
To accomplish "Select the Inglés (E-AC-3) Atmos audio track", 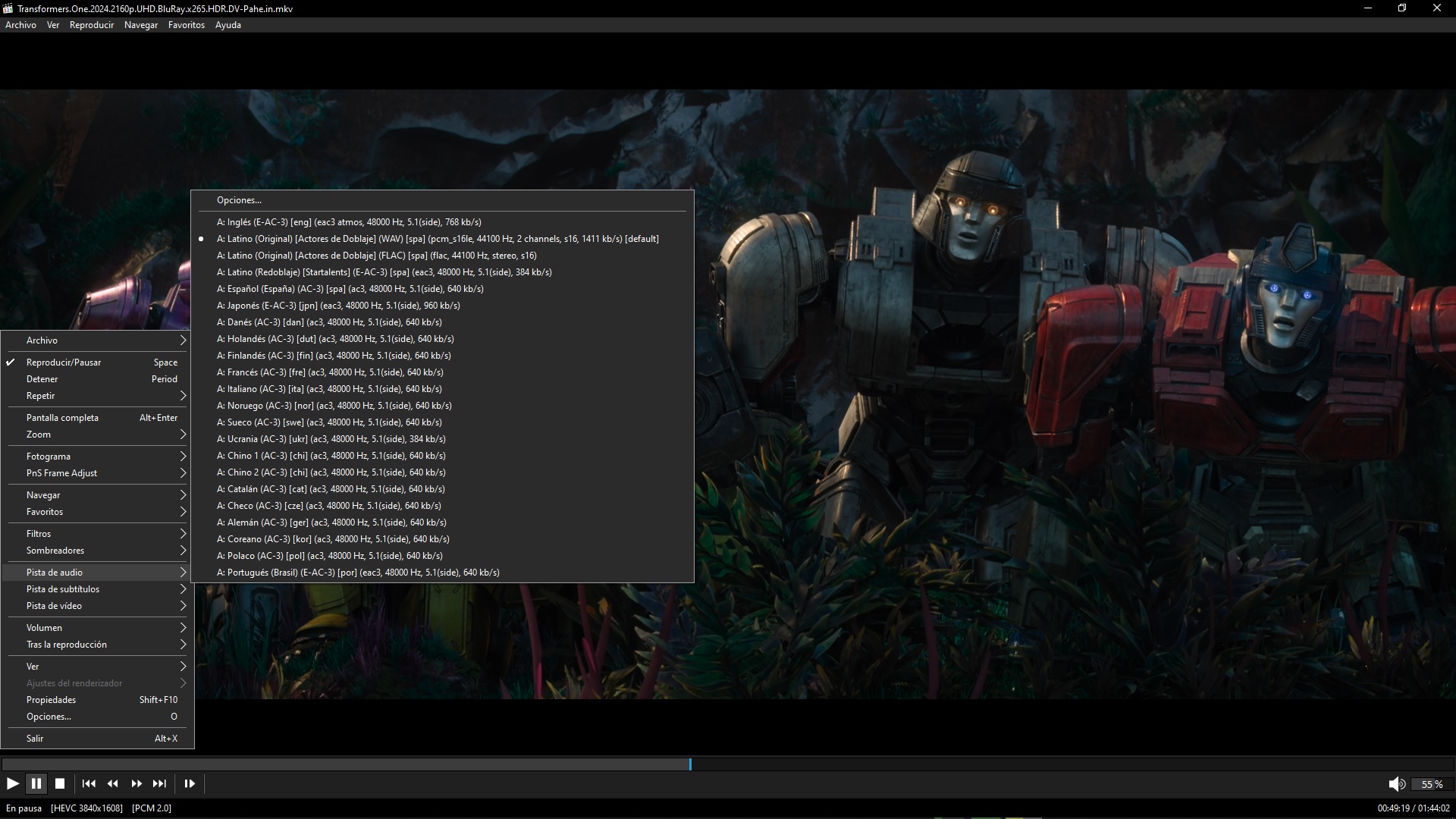I will (442, 222).
